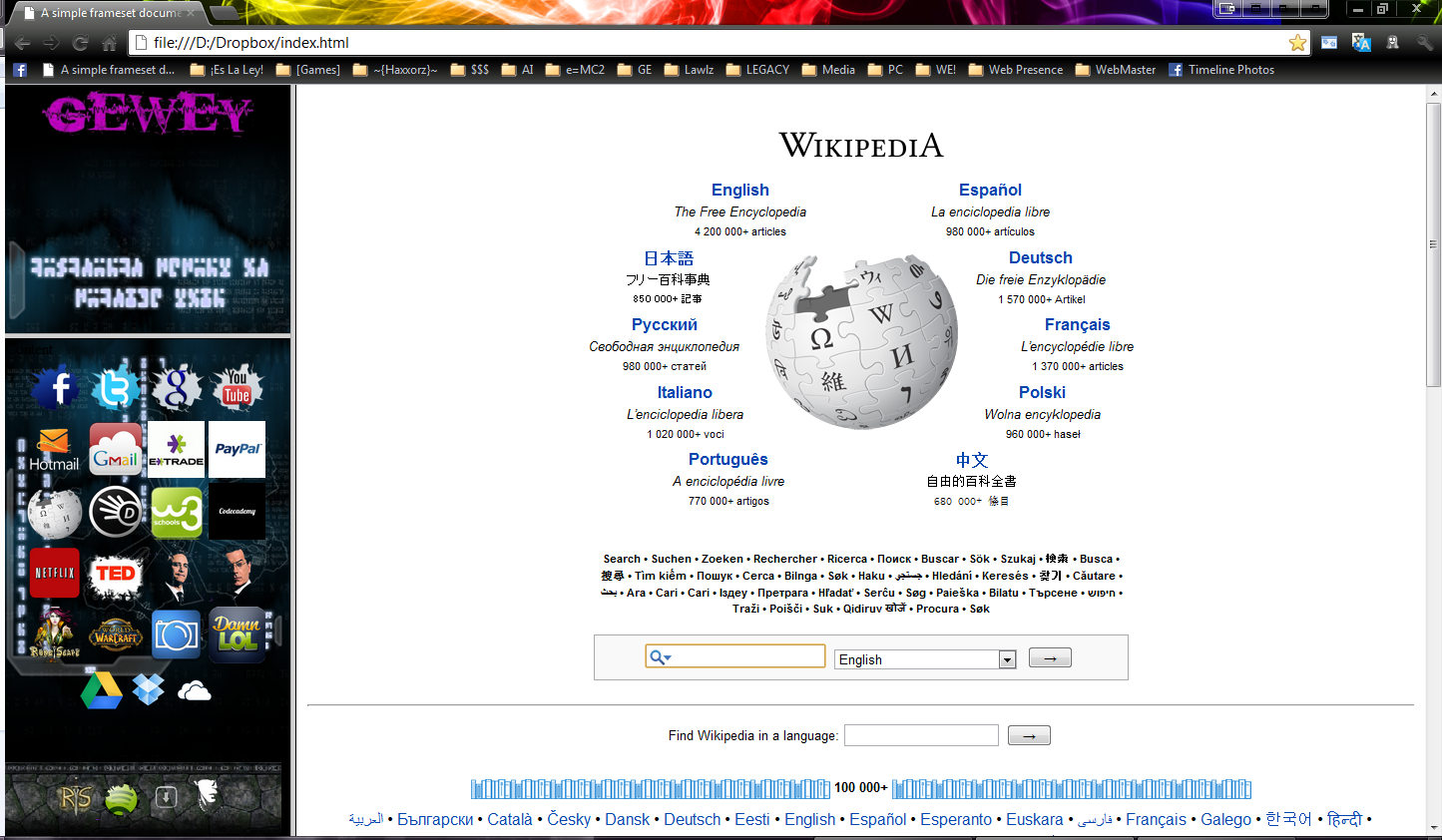Viewport: 1442px width, 840px height.
Task: Open the RuneScape character shortcut
Action: click(54, 633)
